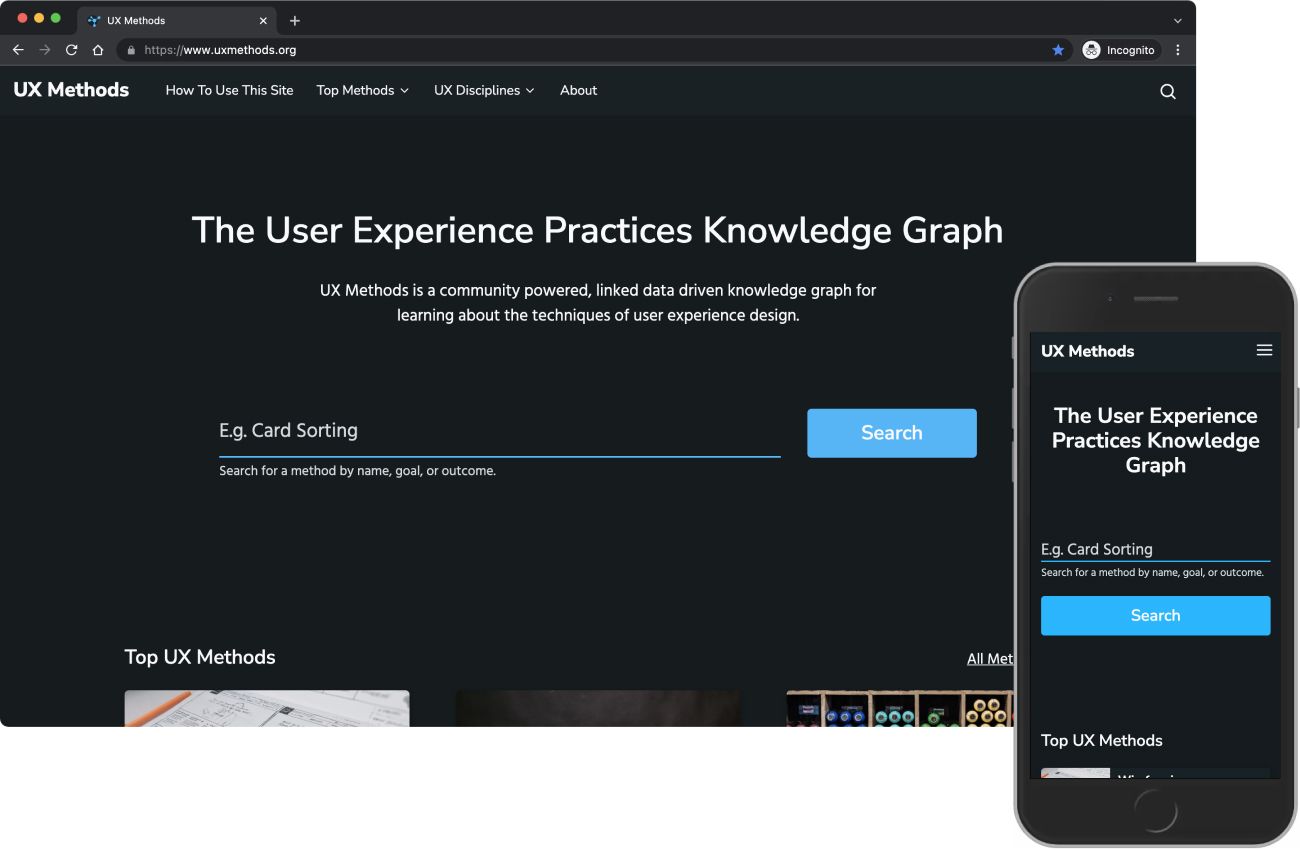Image resolution: width=1300 pixels, height=850 pixels.
Task: Click the browser forward arrow
Action: click(x=44, y=50)
